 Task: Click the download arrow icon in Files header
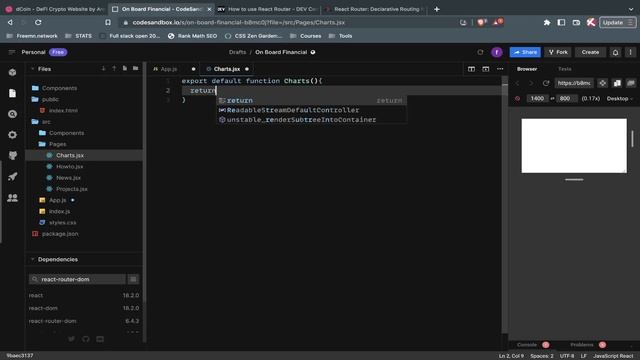(103, 69)
